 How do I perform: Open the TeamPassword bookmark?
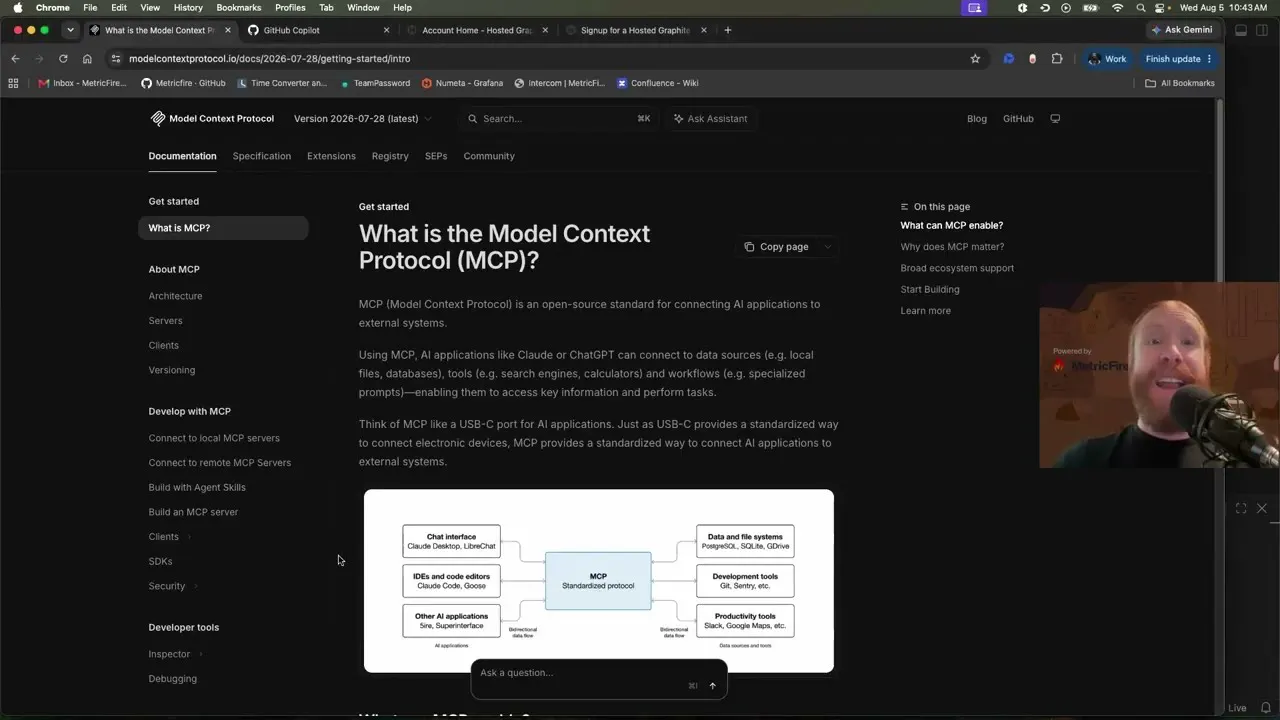coord(375,83)
